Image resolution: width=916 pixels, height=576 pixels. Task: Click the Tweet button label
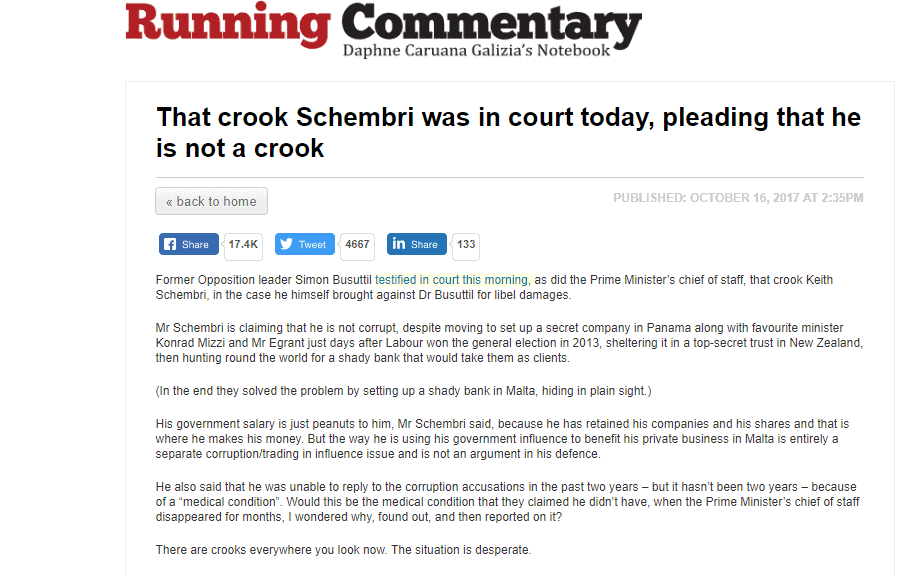click(312, 245)
